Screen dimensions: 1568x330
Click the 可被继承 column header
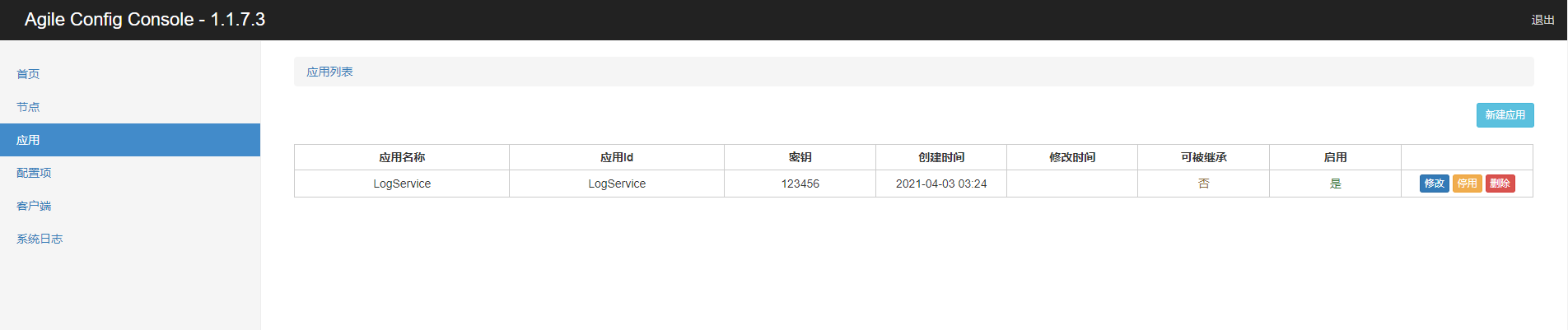pos(1203,157)
